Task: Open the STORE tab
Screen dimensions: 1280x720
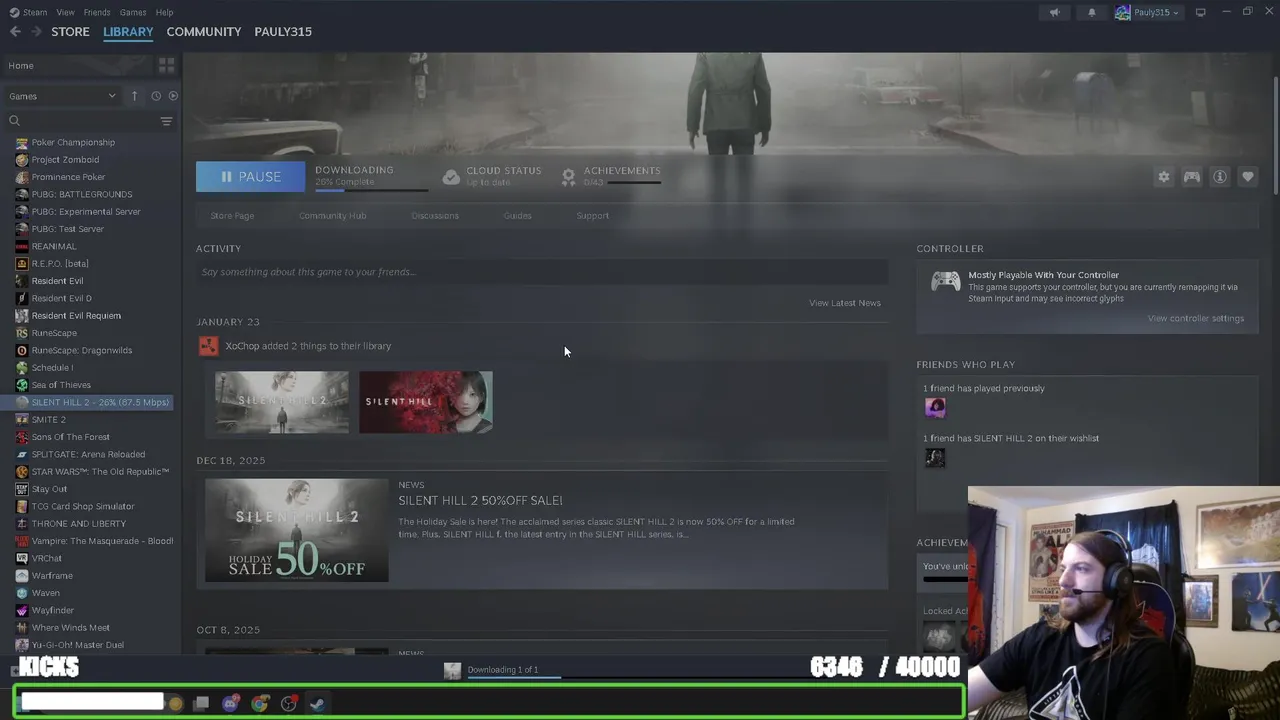Action: tap(70, 32)
